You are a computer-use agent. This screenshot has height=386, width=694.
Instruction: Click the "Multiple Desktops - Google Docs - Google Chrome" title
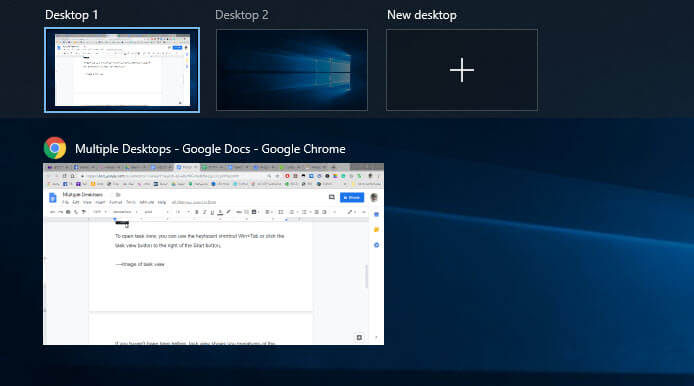click(x=210, y=149)
